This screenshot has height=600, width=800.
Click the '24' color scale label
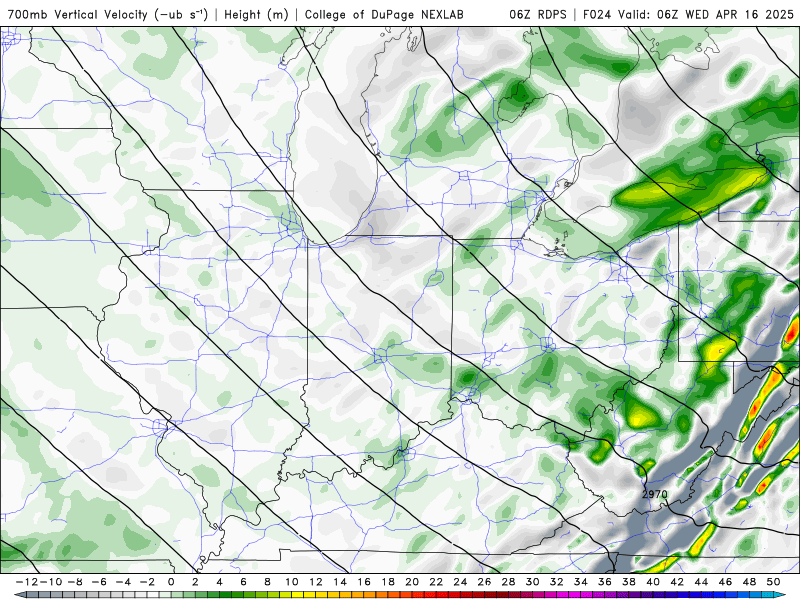(x=460, y=582)
